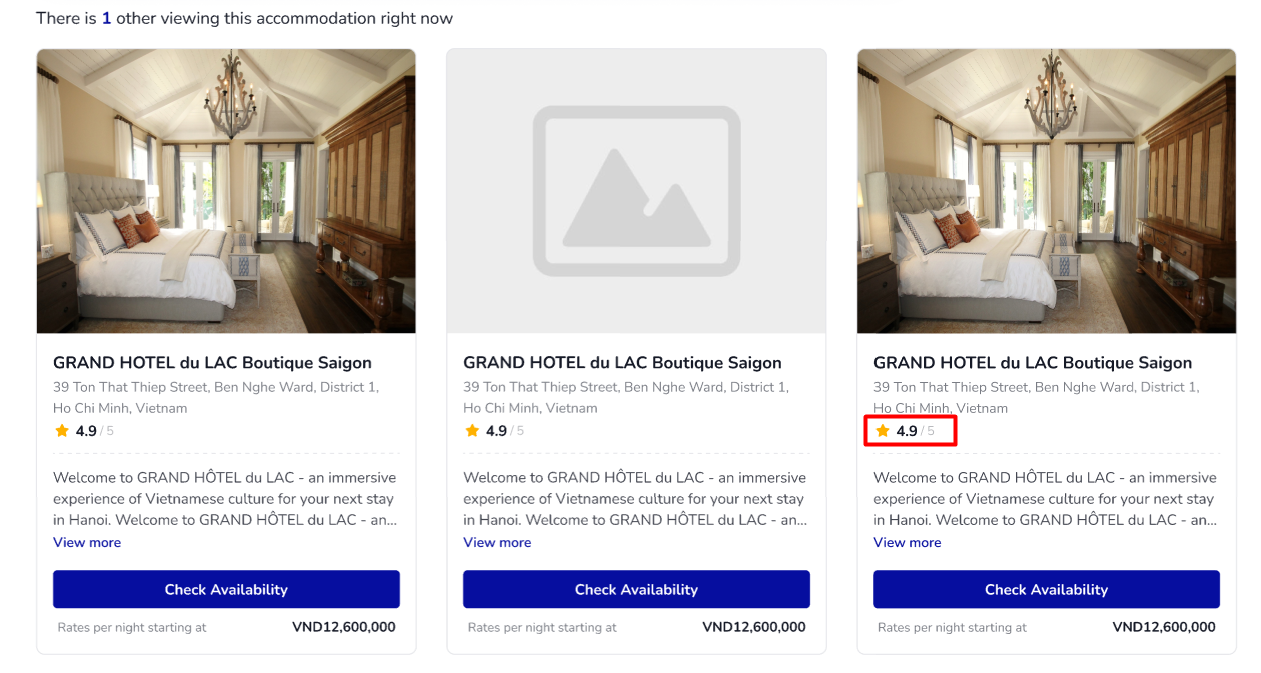Click the blue viewer count number '1'
This screenshot has width=1261, height=673.
tap(106, 18)
